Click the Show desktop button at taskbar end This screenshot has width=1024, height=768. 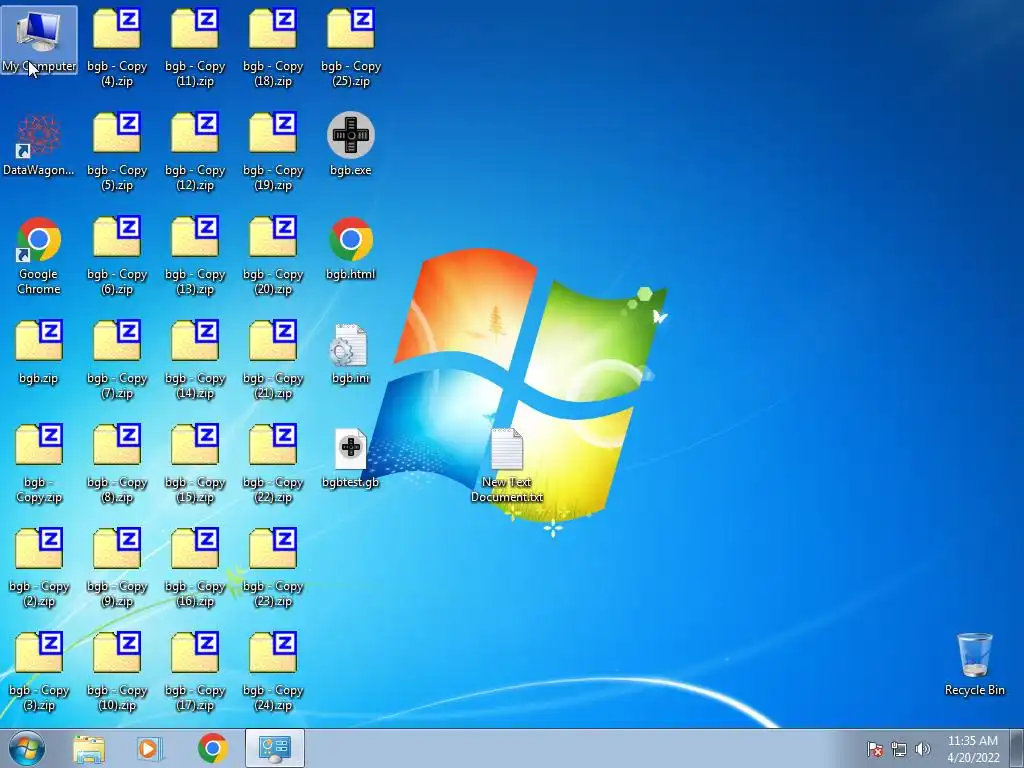tap(1017, 748)
